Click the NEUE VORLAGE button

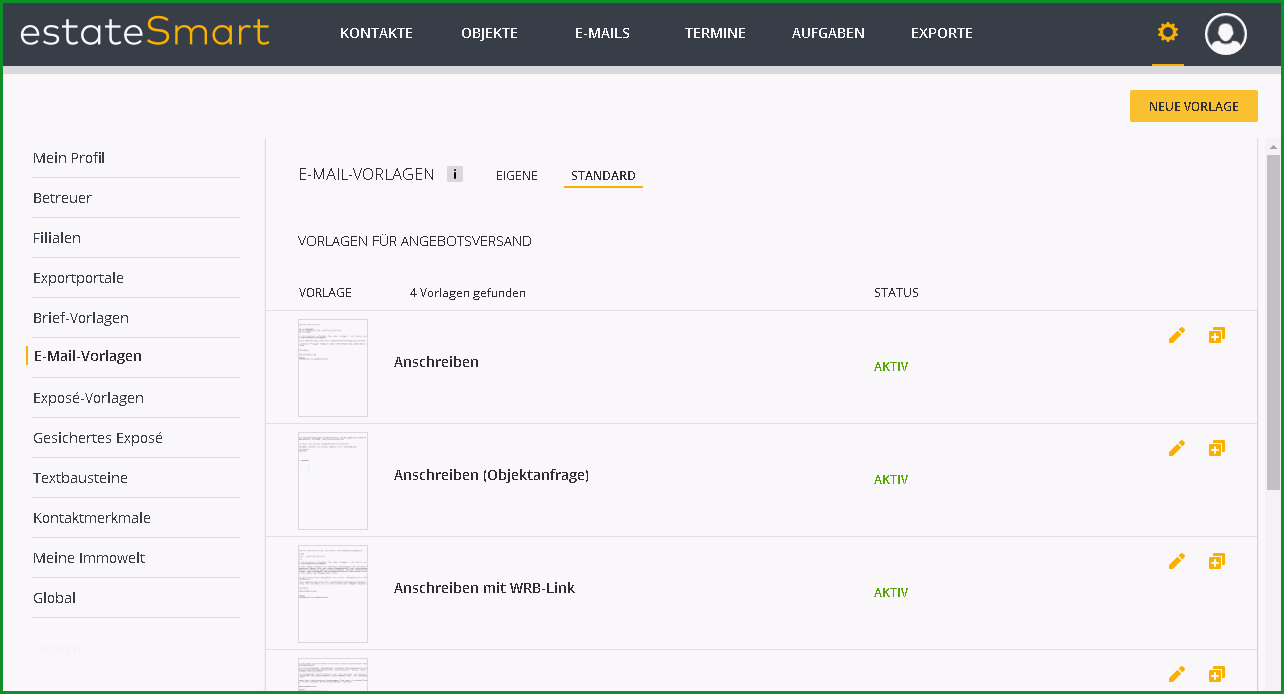[1193, 106]
